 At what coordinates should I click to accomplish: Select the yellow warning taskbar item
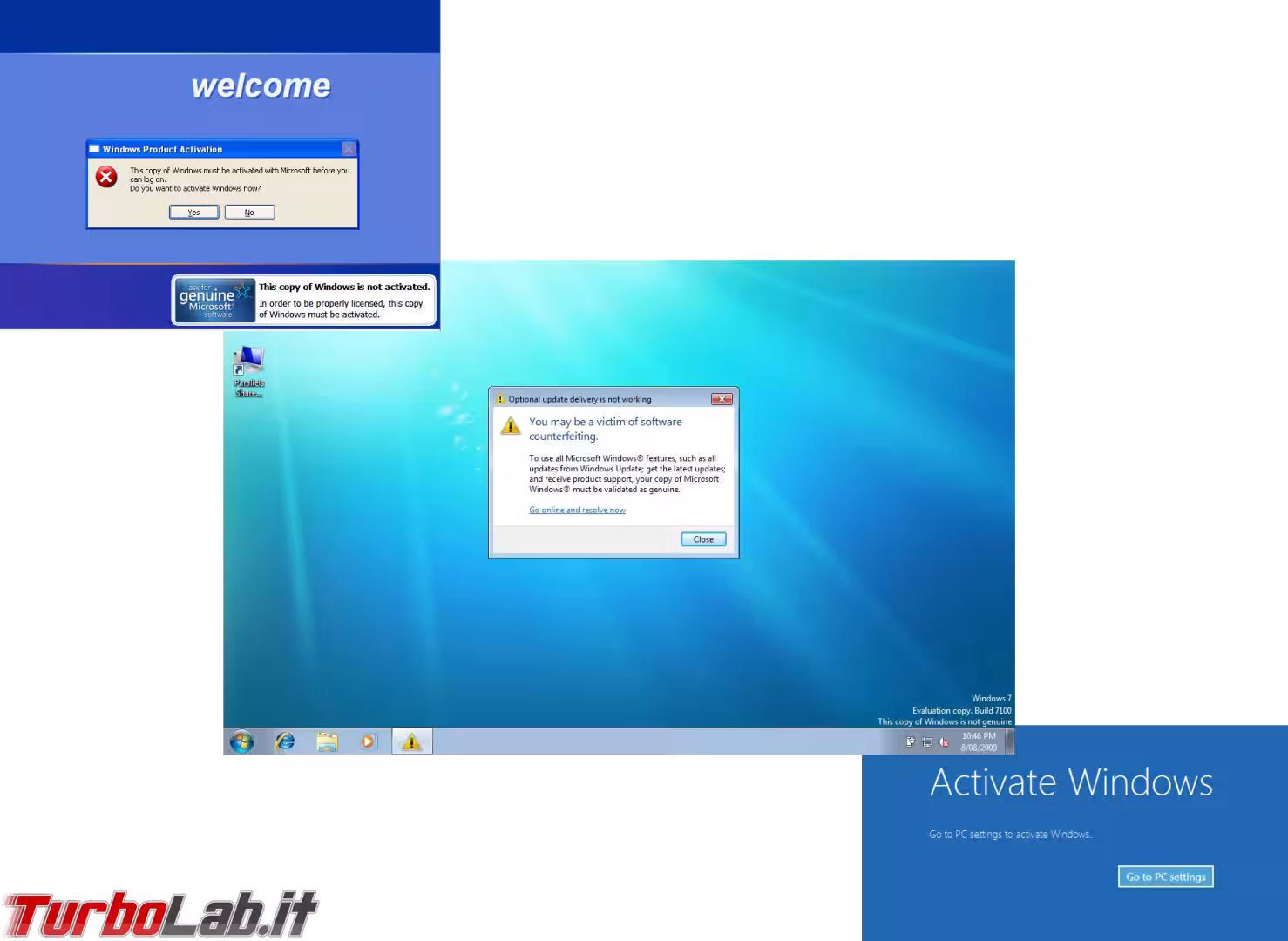411,741
